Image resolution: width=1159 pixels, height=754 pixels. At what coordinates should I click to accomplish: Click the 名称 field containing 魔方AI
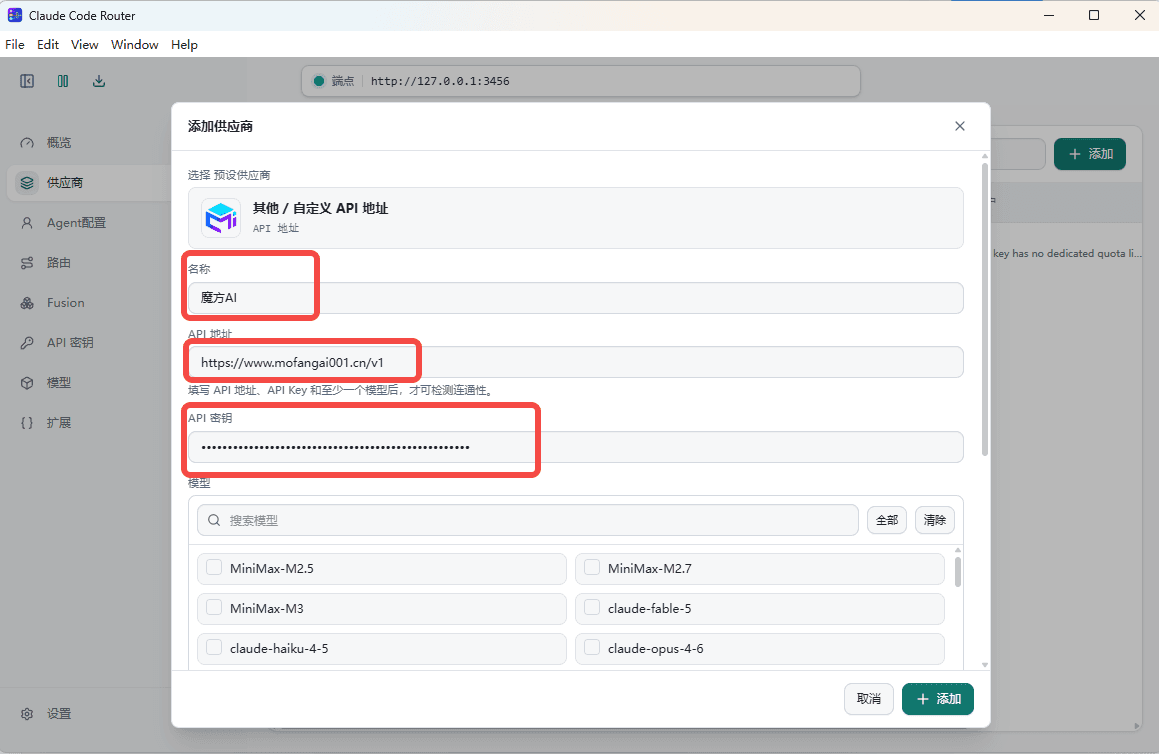tap(575, 298)
